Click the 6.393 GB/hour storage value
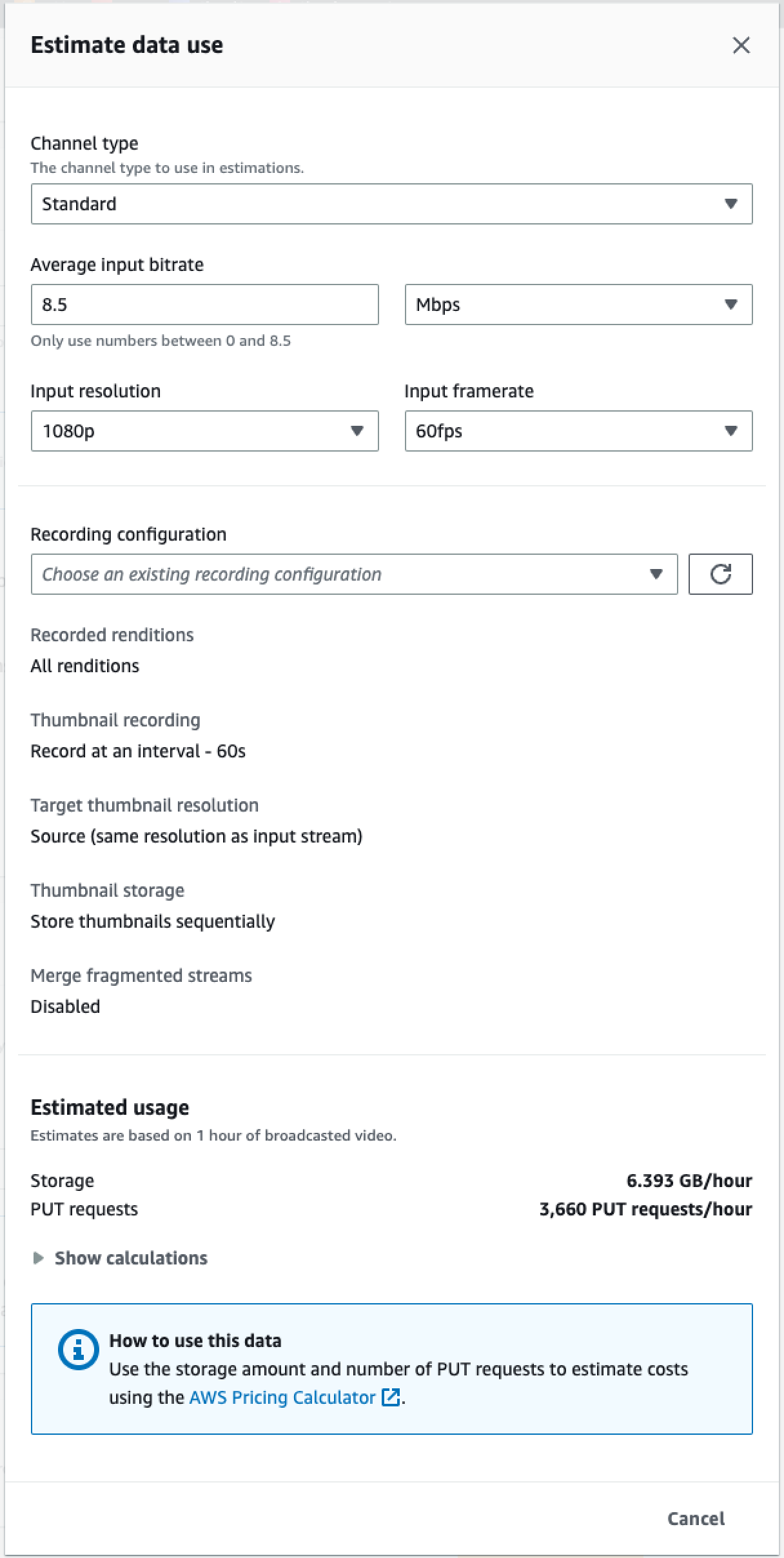The image size is (784, 1558). point(689,1181)
